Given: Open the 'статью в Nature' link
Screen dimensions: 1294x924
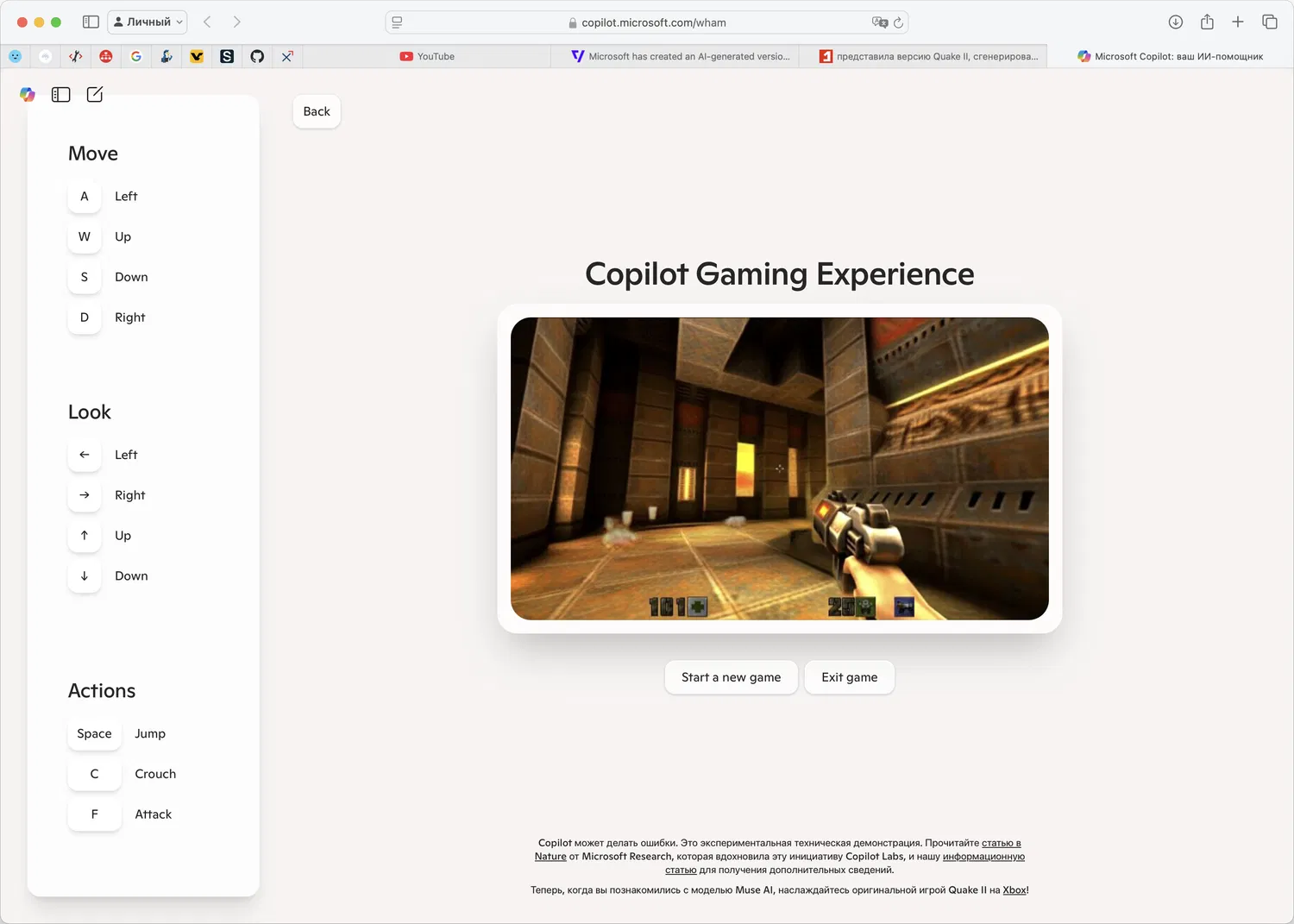Looking at the screenshot, I should (1002, 843).
